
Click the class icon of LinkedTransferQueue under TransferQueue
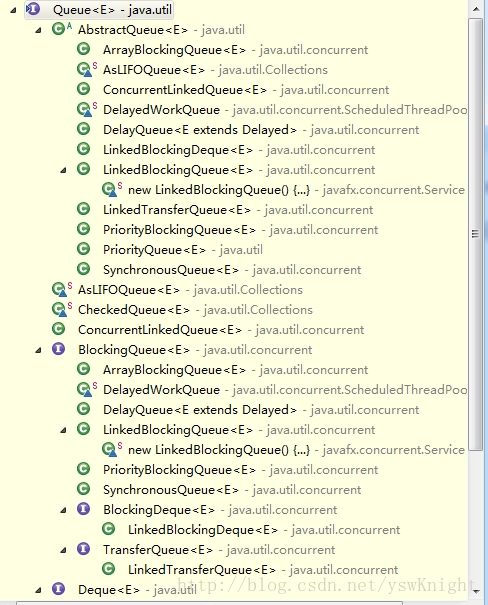point(108,569)
